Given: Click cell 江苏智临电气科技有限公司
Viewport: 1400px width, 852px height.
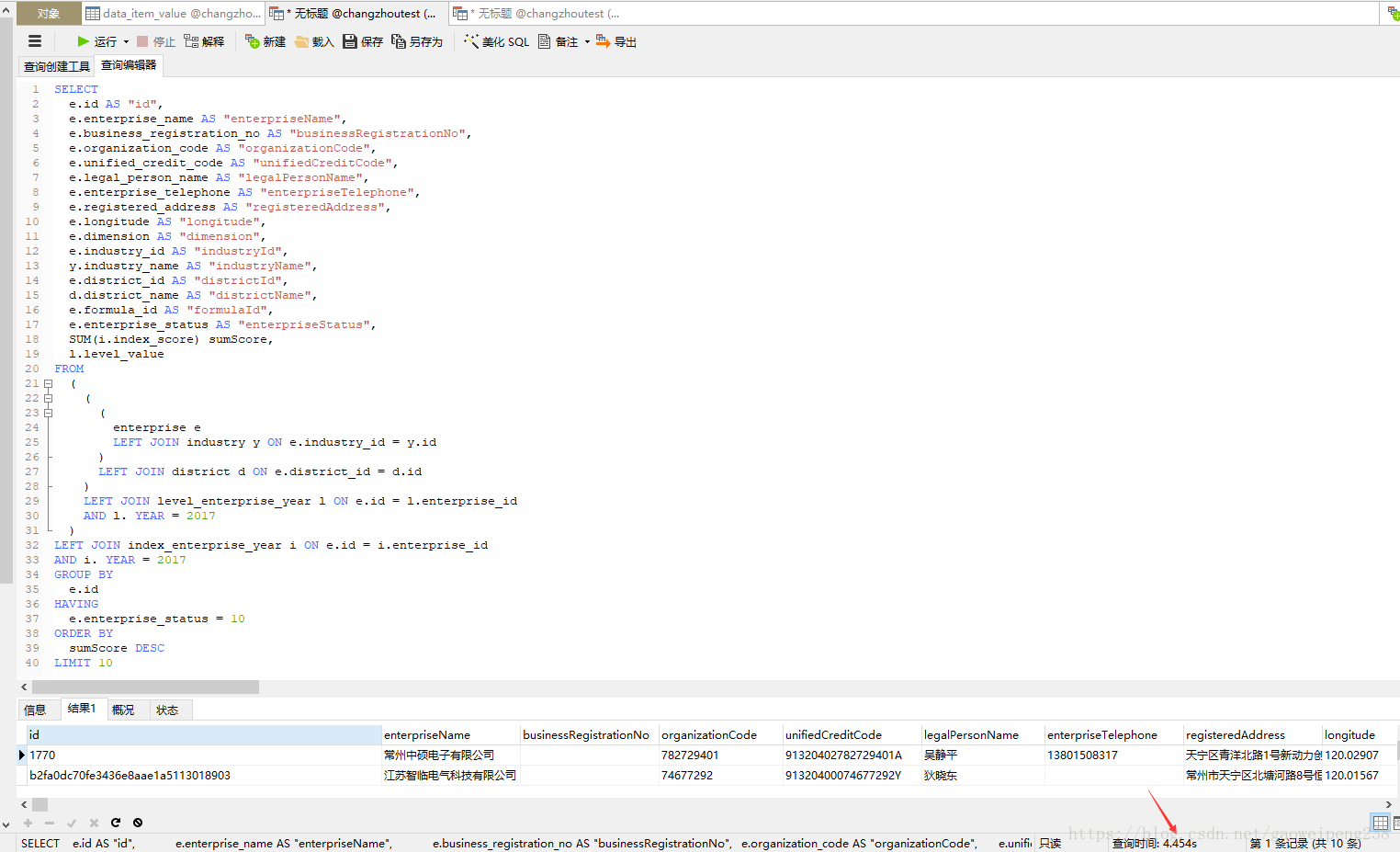Looking at the screenshot, I should (451, 775).
